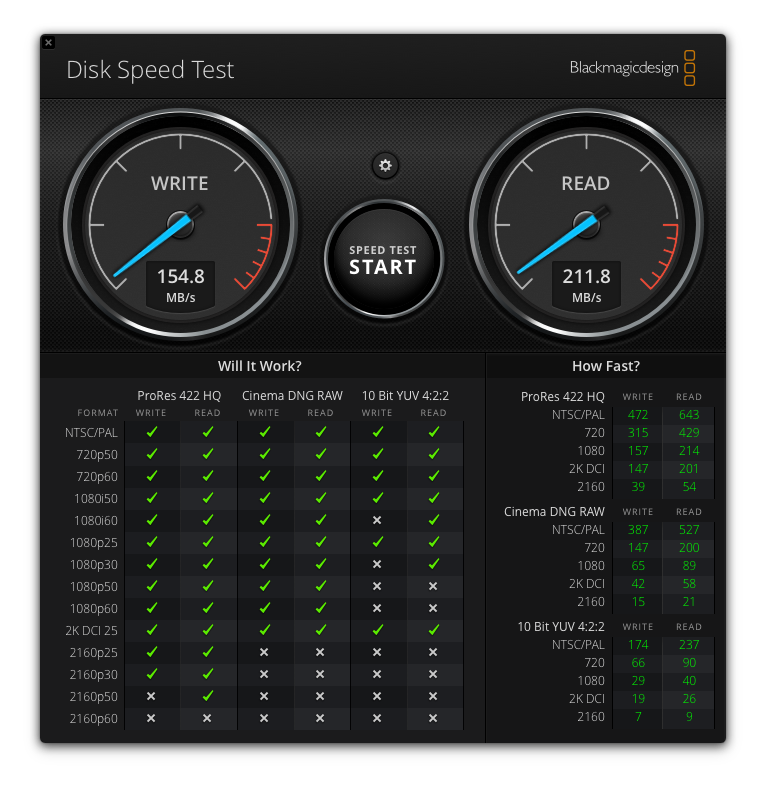766x790 pixels.
Task: Click the Cinema DNG write checkmark for 1080p50
Action: coord(264,586)
